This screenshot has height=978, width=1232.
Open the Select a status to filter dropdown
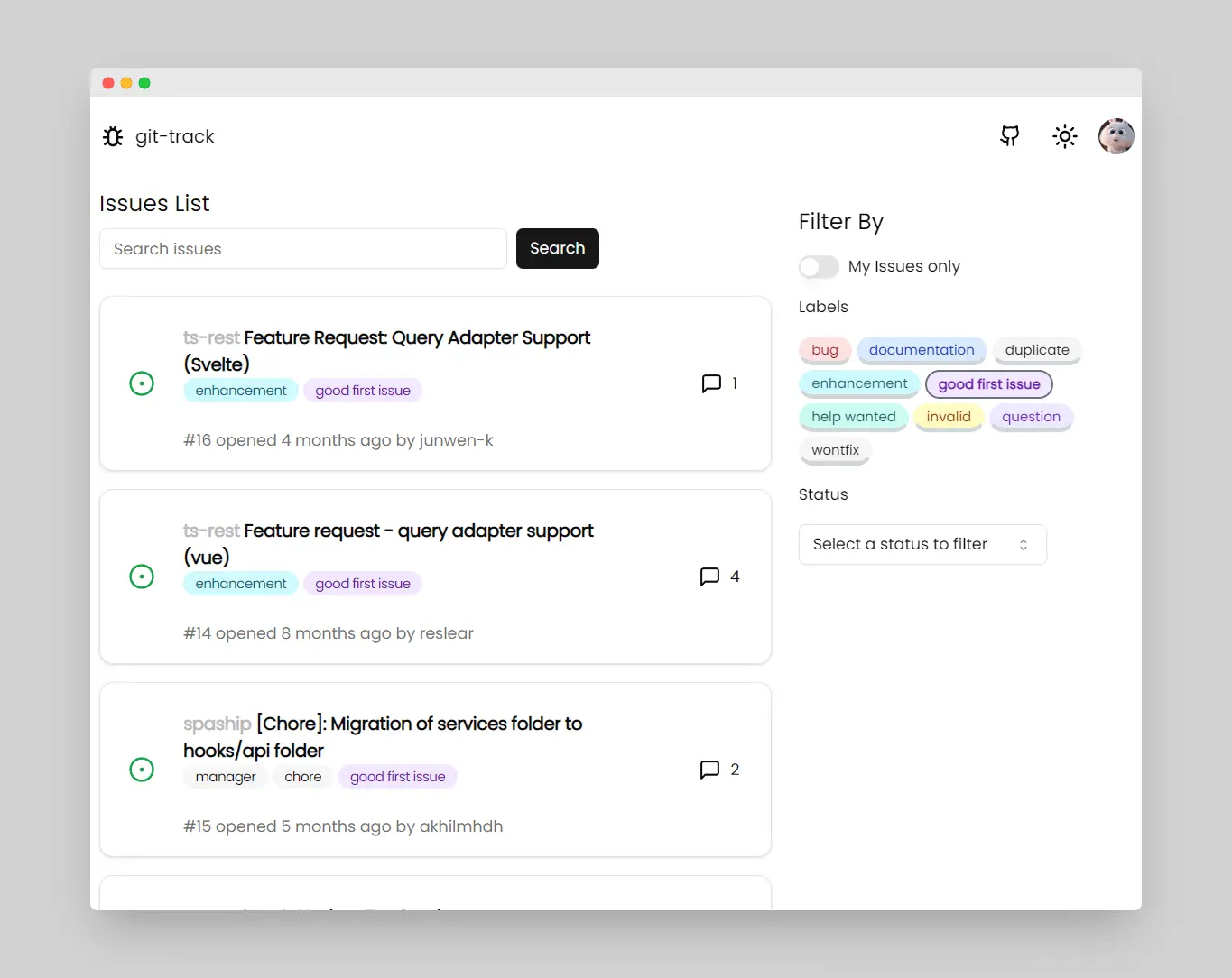922,544
